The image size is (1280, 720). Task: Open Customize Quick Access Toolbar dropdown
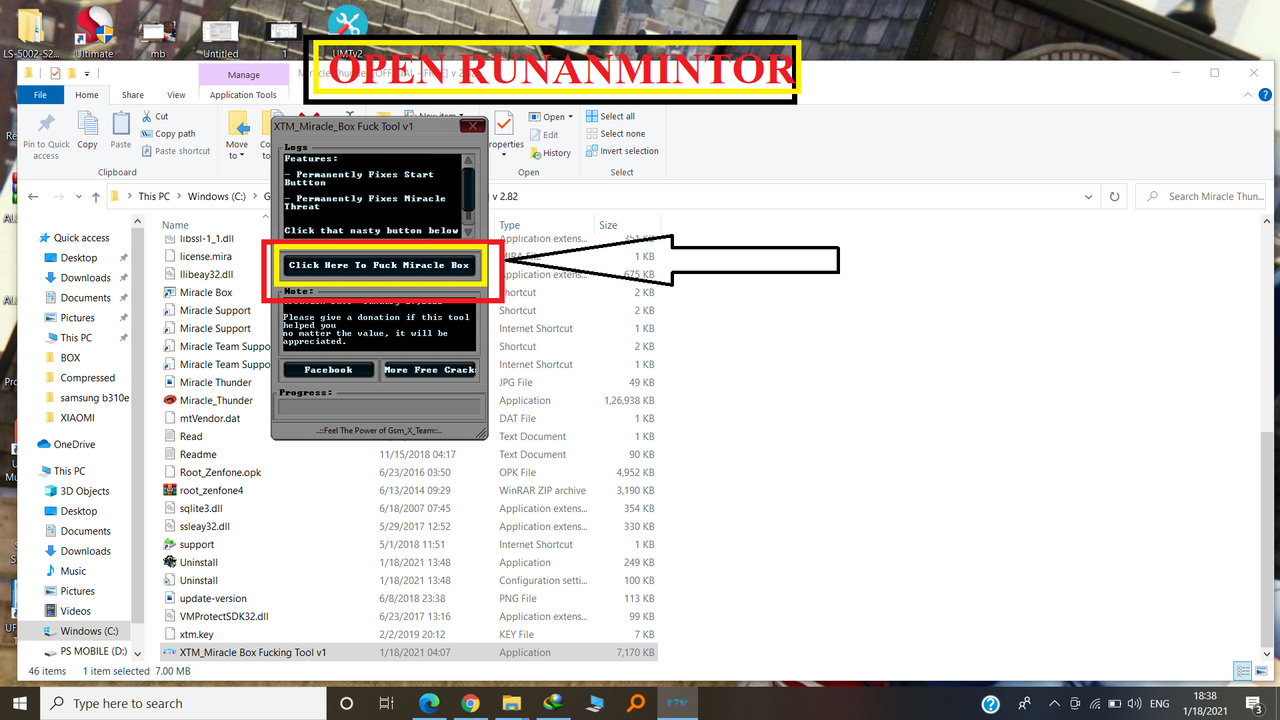[88, 74]
